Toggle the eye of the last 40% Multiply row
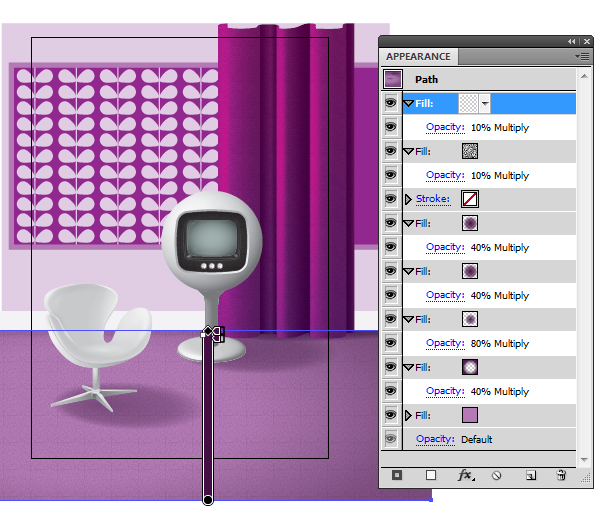The width and height of the screenshot is (599, 520). pyautogui.click(x=390, y=391)
